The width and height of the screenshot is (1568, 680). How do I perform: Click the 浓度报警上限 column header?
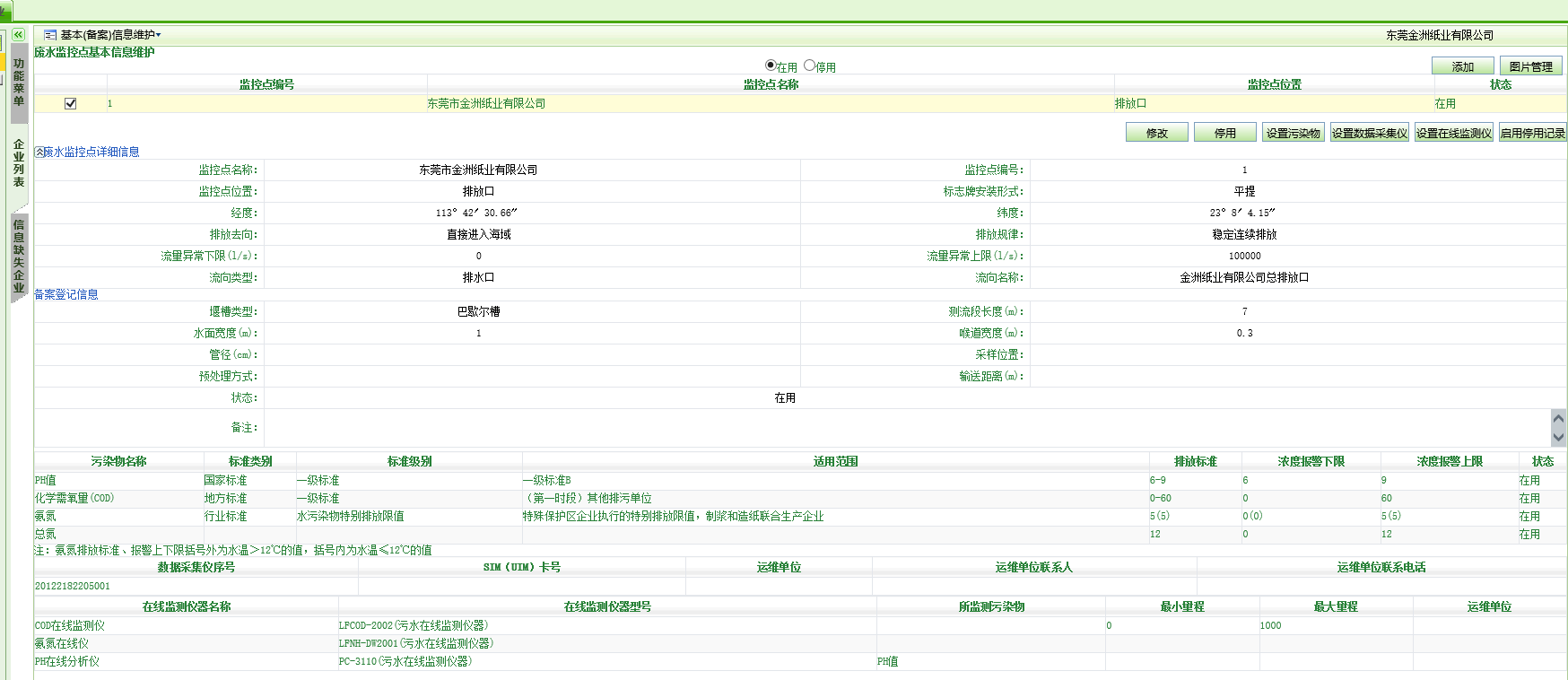point(1450,461)
